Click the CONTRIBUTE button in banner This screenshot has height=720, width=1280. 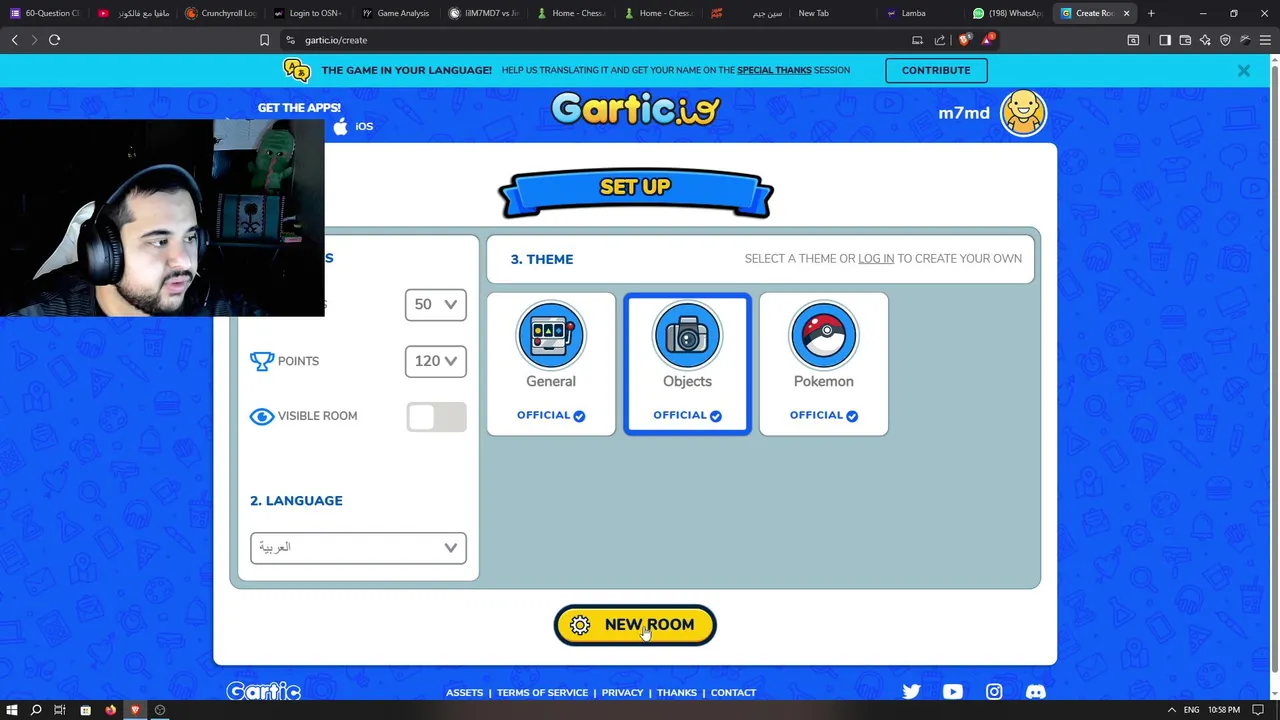click(936, 70)
